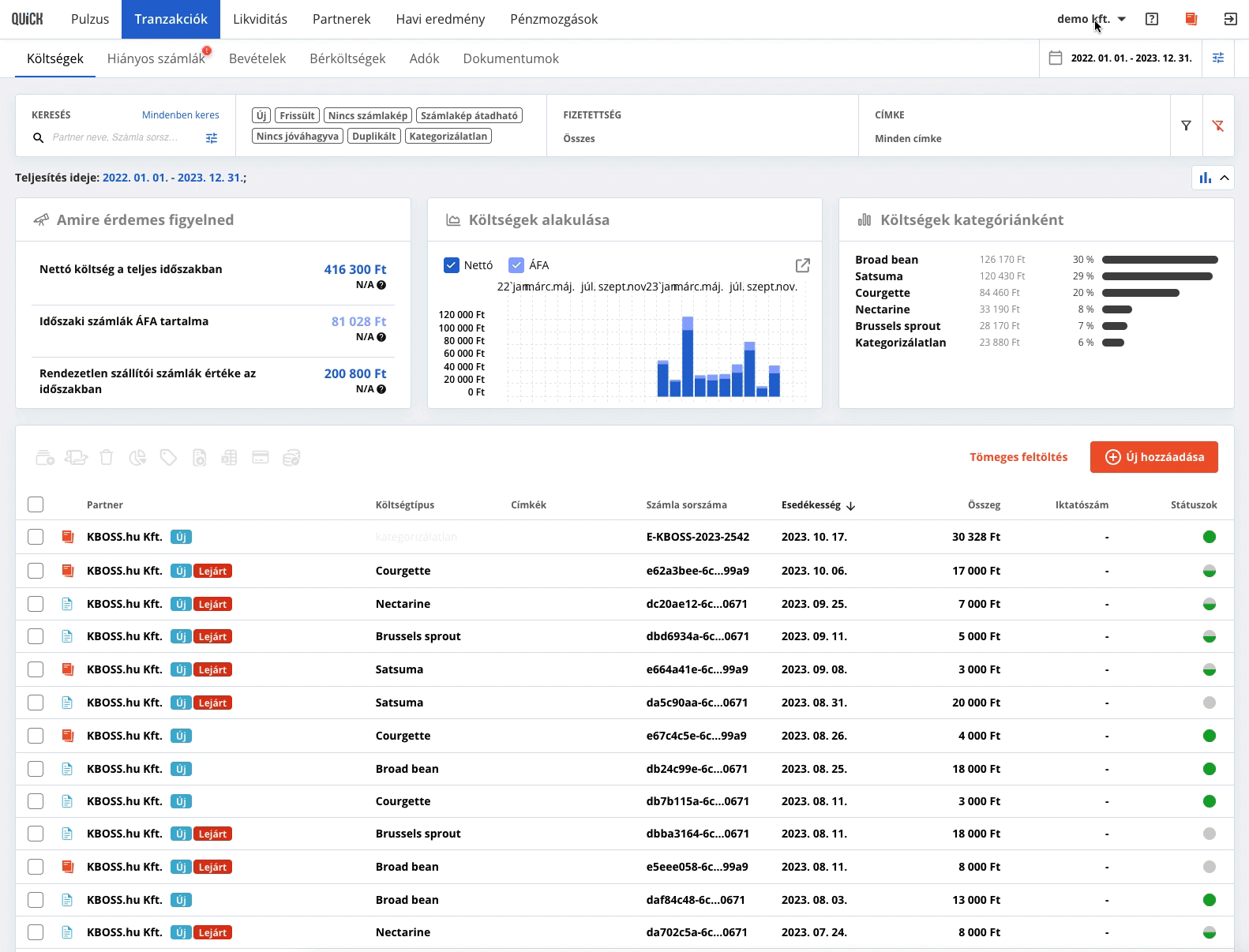Viewport: 1249px width, 952px height.
Task: Click the tag label toolbar icon
Action: point(168,457)
